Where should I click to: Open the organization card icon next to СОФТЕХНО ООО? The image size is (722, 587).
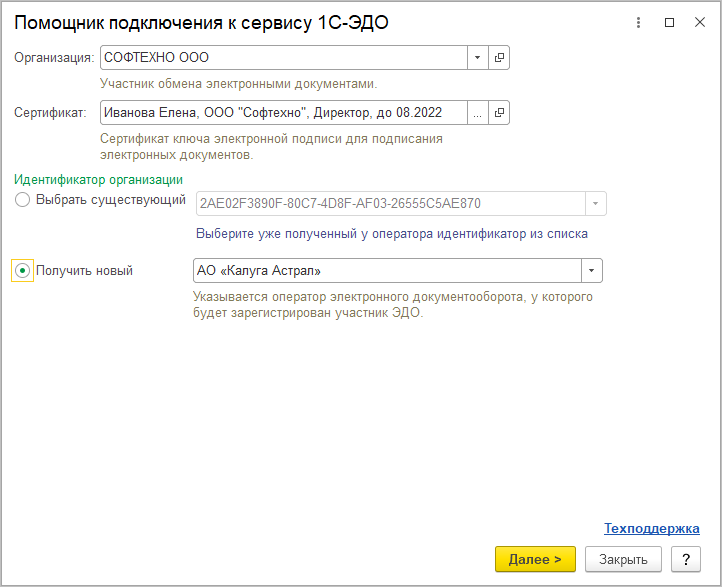click(499, 58)
